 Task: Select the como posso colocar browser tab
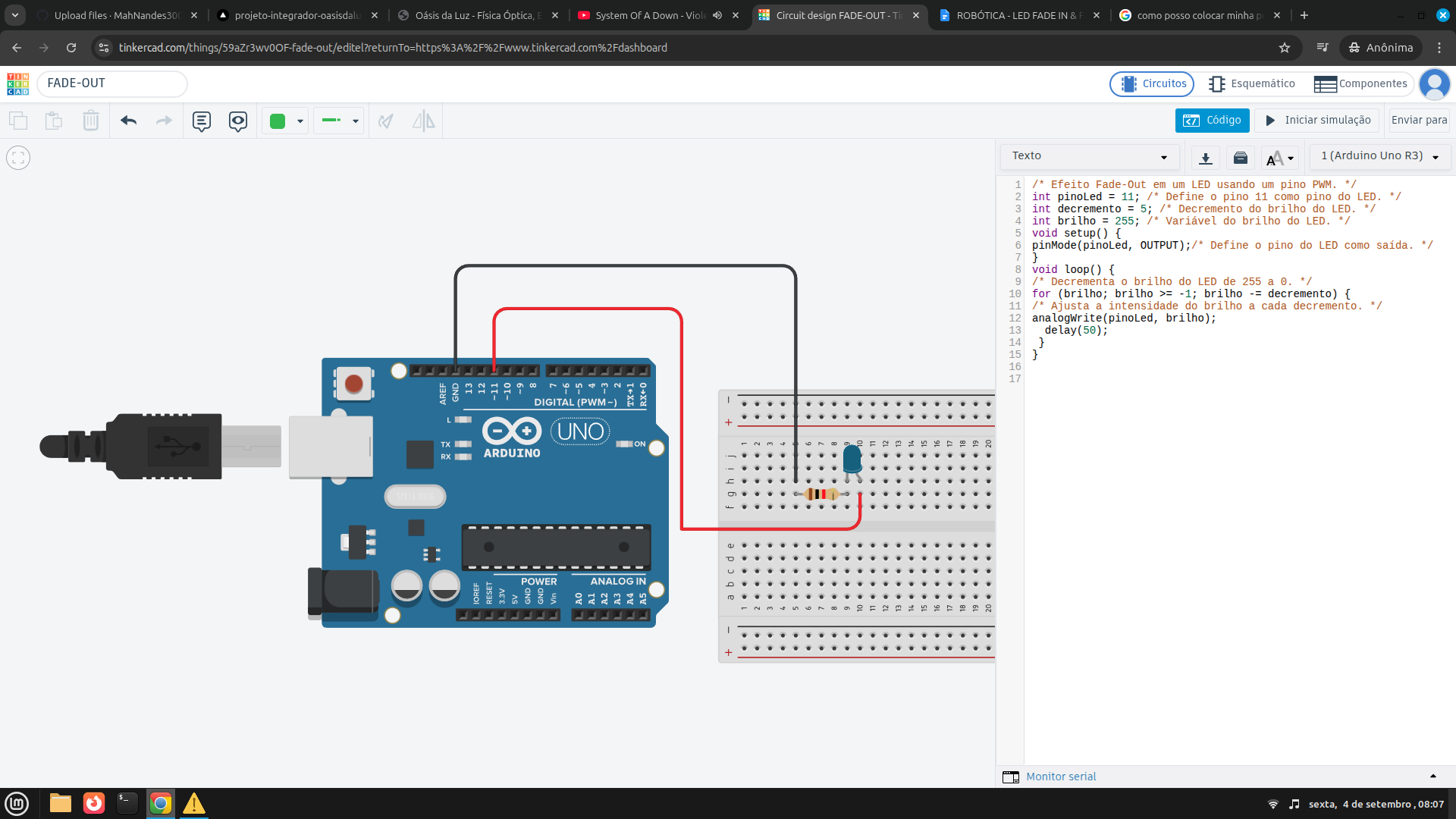[1200, 15]
